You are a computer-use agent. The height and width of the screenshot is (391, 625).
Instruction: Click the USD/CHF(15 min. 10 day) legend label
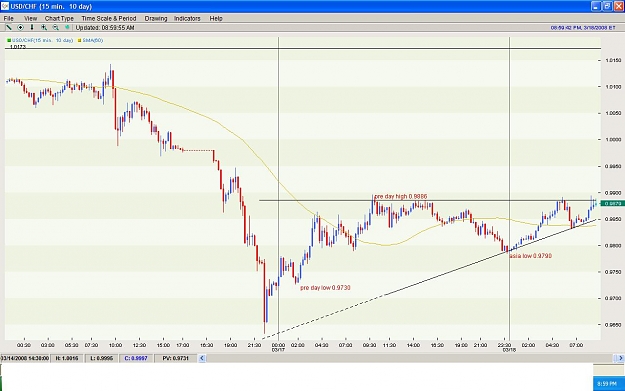coord(42,40)
